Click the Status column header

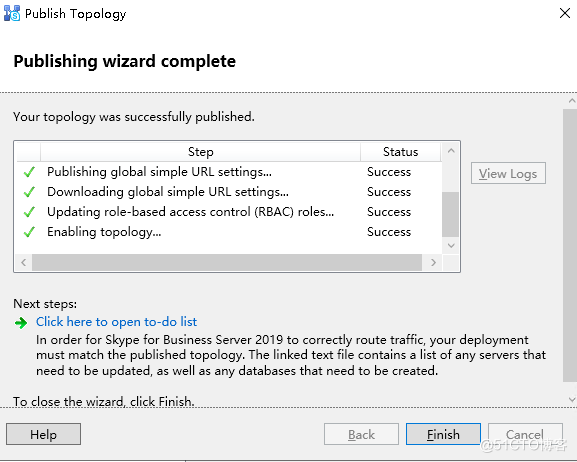point(400,152)
